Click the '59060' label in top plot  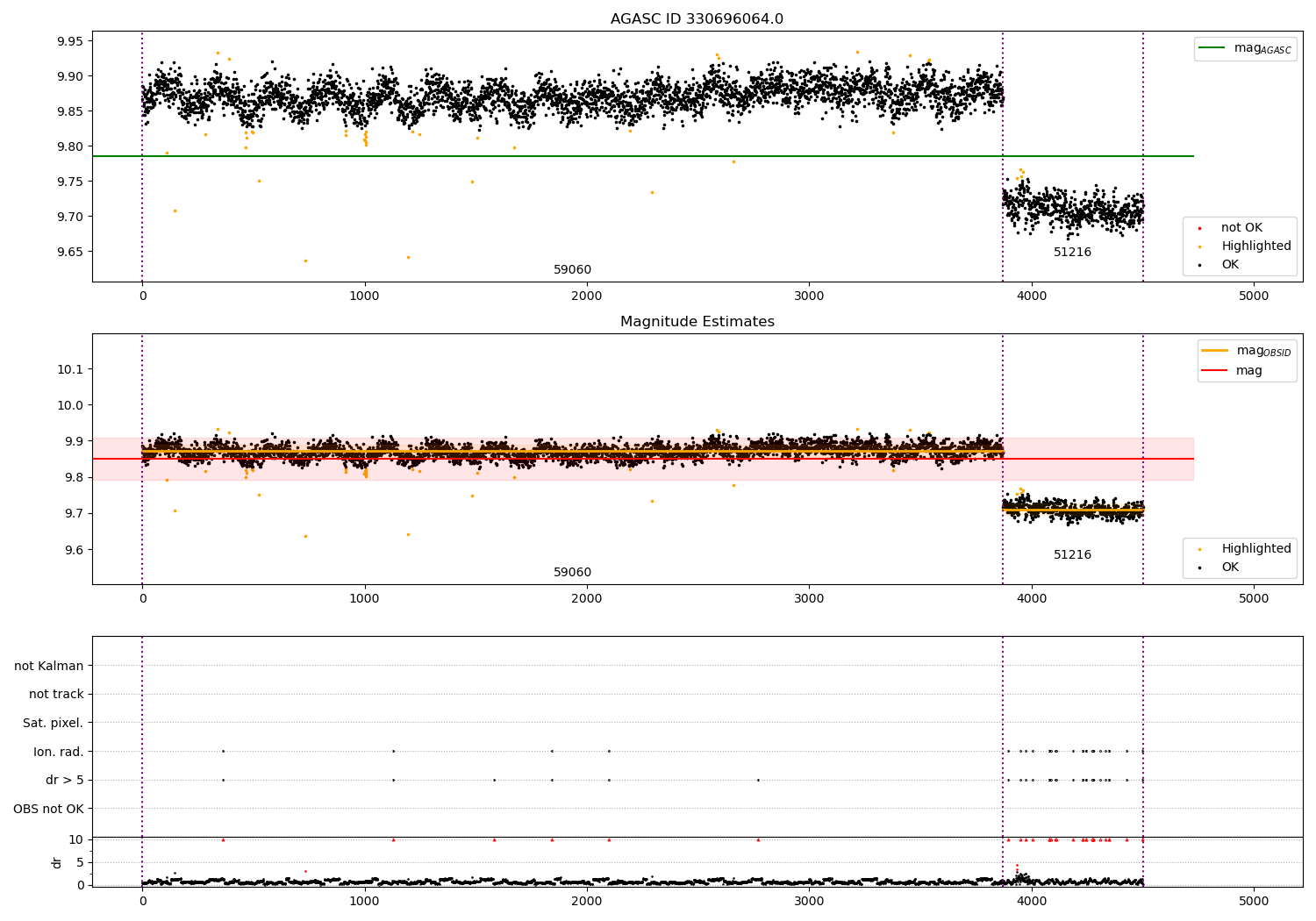click(572, 270)
